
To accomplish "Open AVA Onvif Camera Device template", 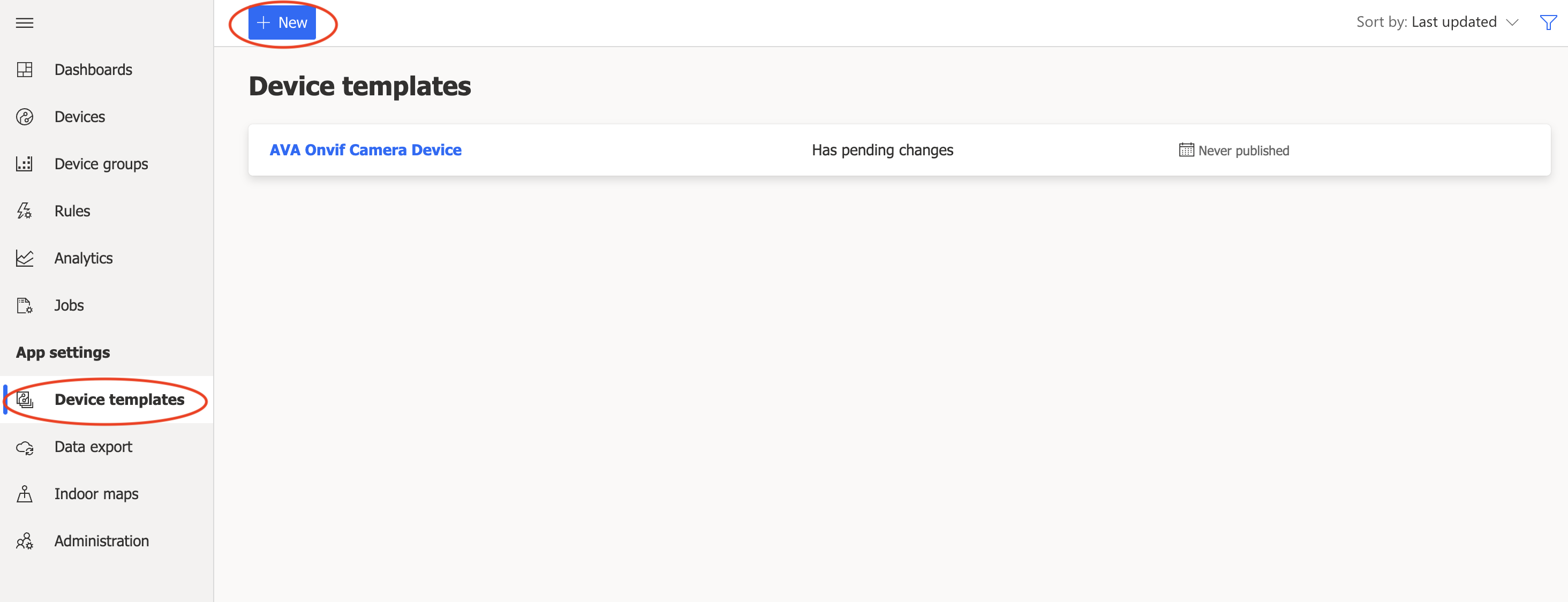I will point(365,150).
